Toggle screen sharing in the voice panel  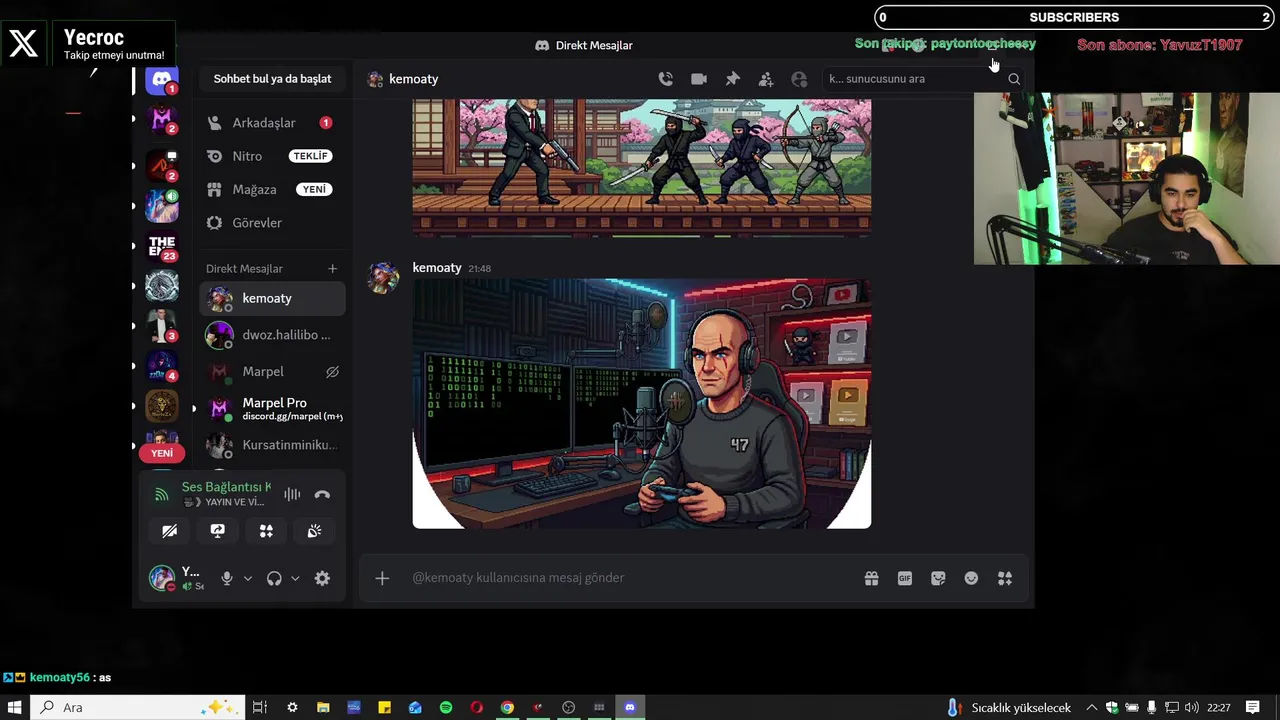pyautogui.click(x=218, y=531)
